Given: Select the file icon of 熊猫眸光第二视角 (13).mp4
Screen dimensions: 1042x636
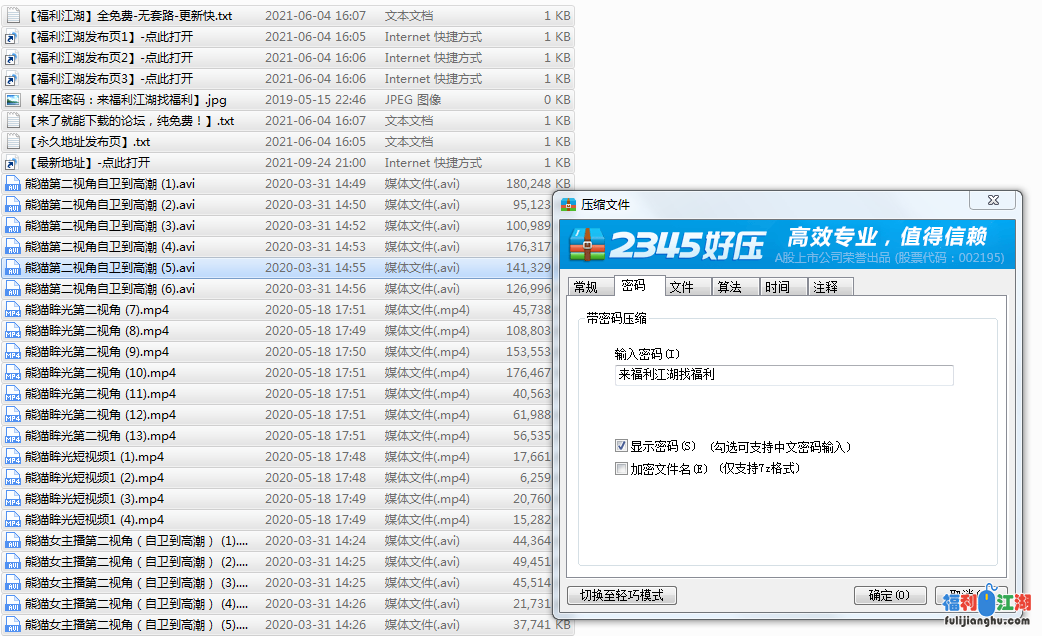Looking at the screenshot, I should (13, 436).
